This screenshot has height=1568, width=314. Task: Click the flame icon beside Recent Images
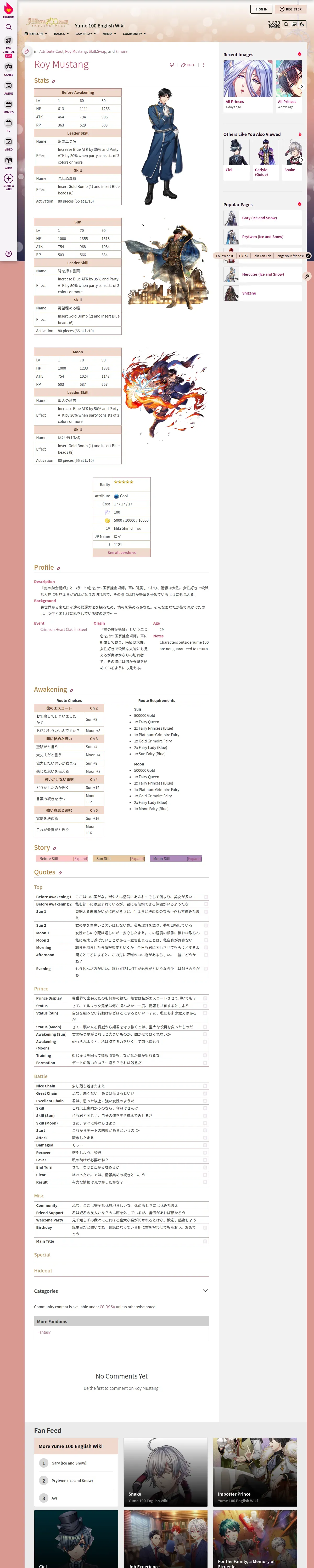[299, 54]
